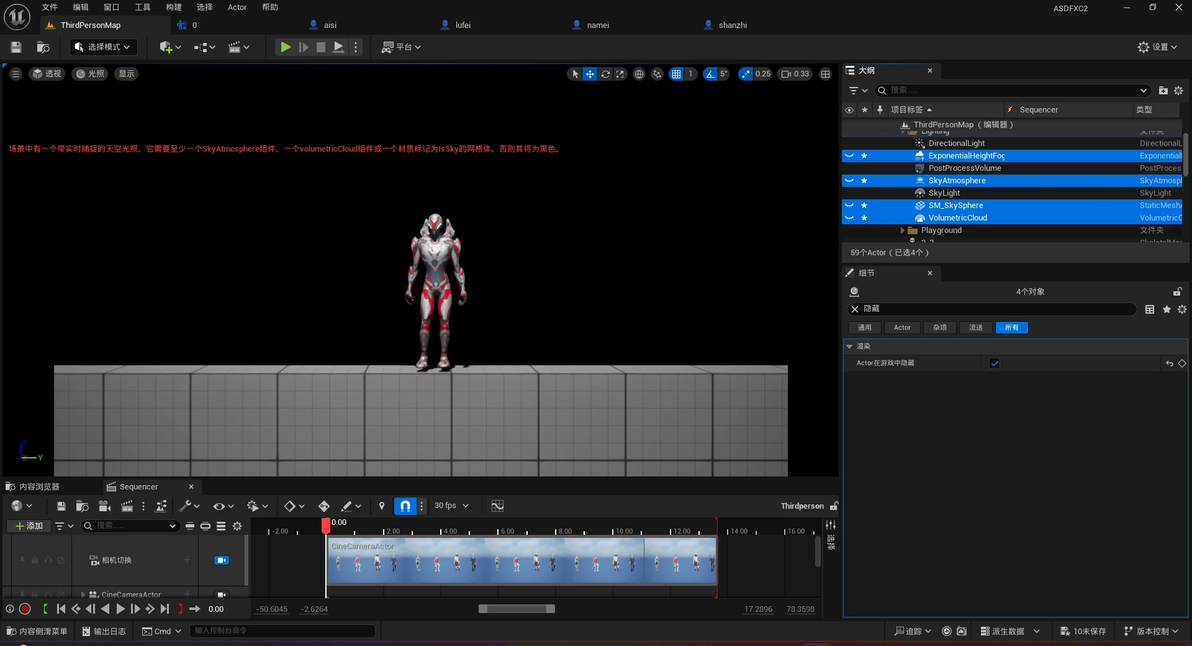Image resolution: width=1192 pixels, height=646 pixels.
Task: Open the 构建 menu
Action: (174, 7)
